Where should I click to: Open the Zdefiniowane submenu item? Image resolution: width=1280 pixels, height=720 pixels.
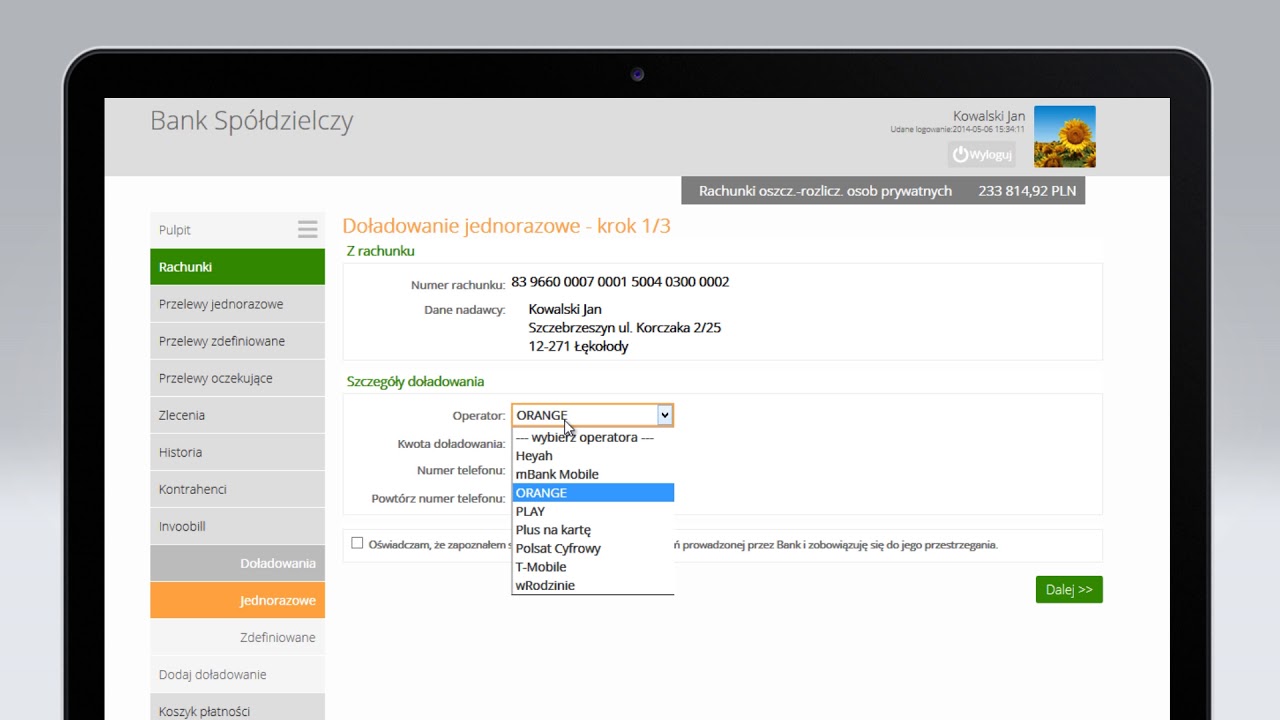[237, 637]
